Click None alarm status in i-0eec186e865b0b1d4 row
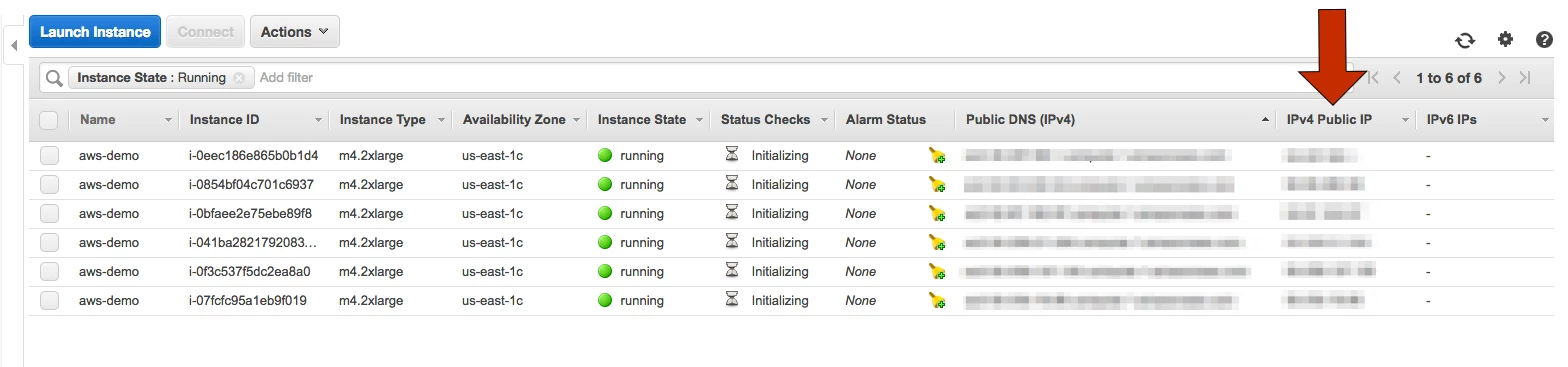1568x367 pixels. (x=860, y=155)
